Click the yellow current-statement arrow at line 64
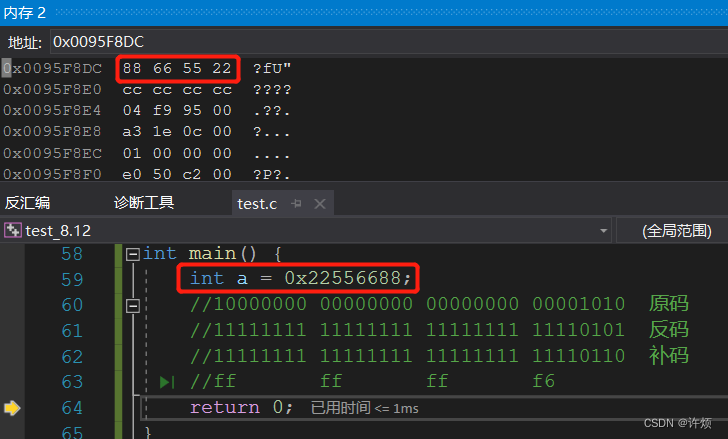The height and width of the screenshot is (439, 728). 12,408
